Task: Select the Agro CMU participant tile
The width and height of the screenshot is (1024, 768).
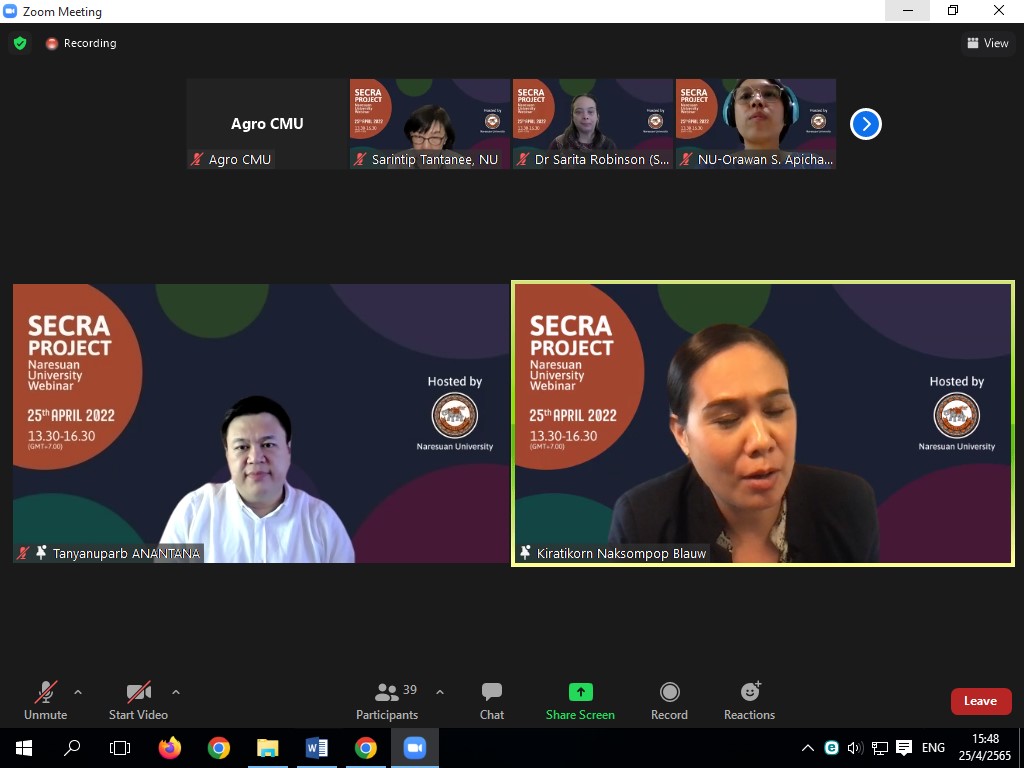Action: tap(266, 124)
